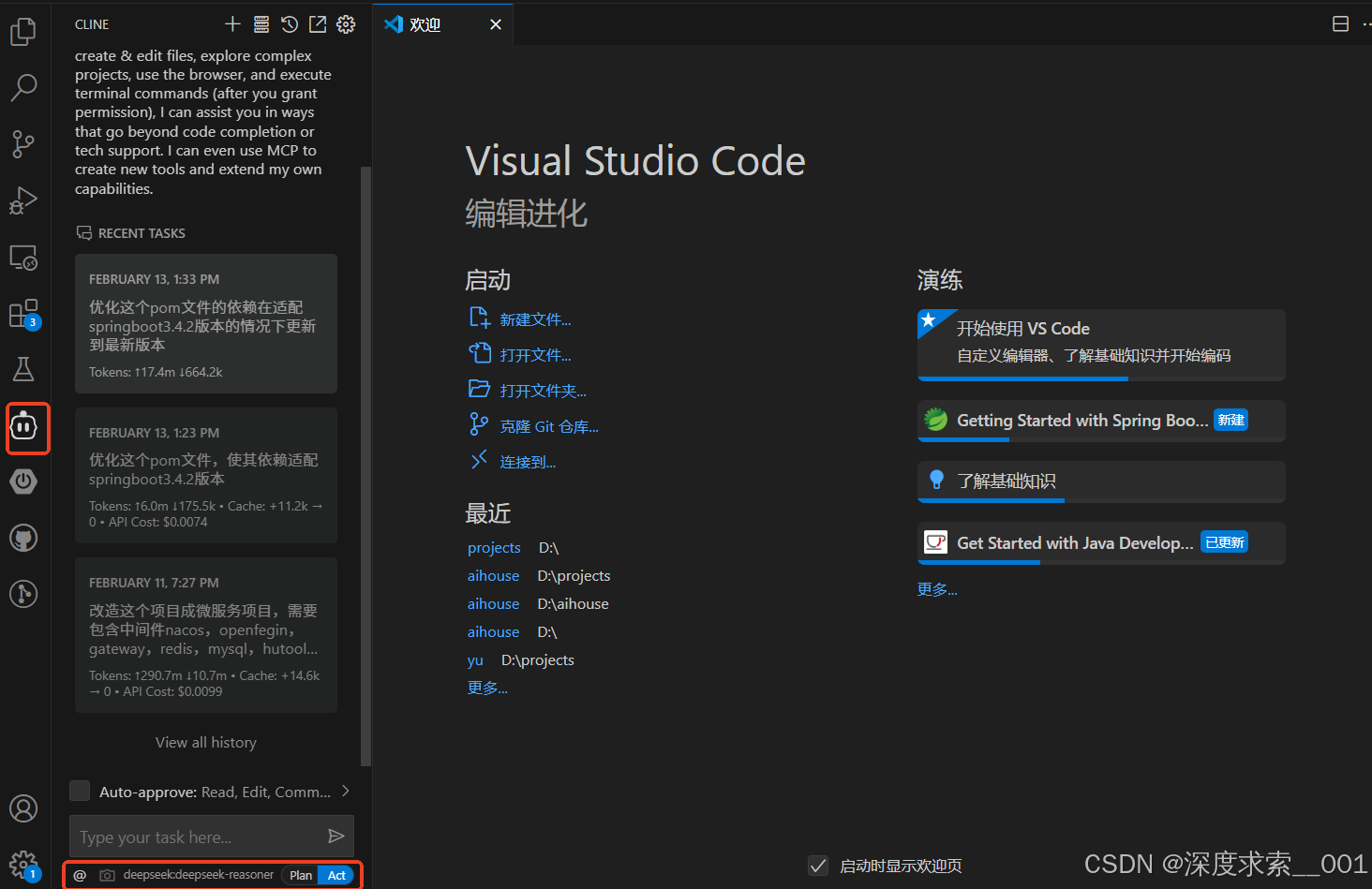The height and width of the screenshot is (889, 1372).
Task: Click the open folder icon beside 打开文件夹
Action: [x=479, y=390]
